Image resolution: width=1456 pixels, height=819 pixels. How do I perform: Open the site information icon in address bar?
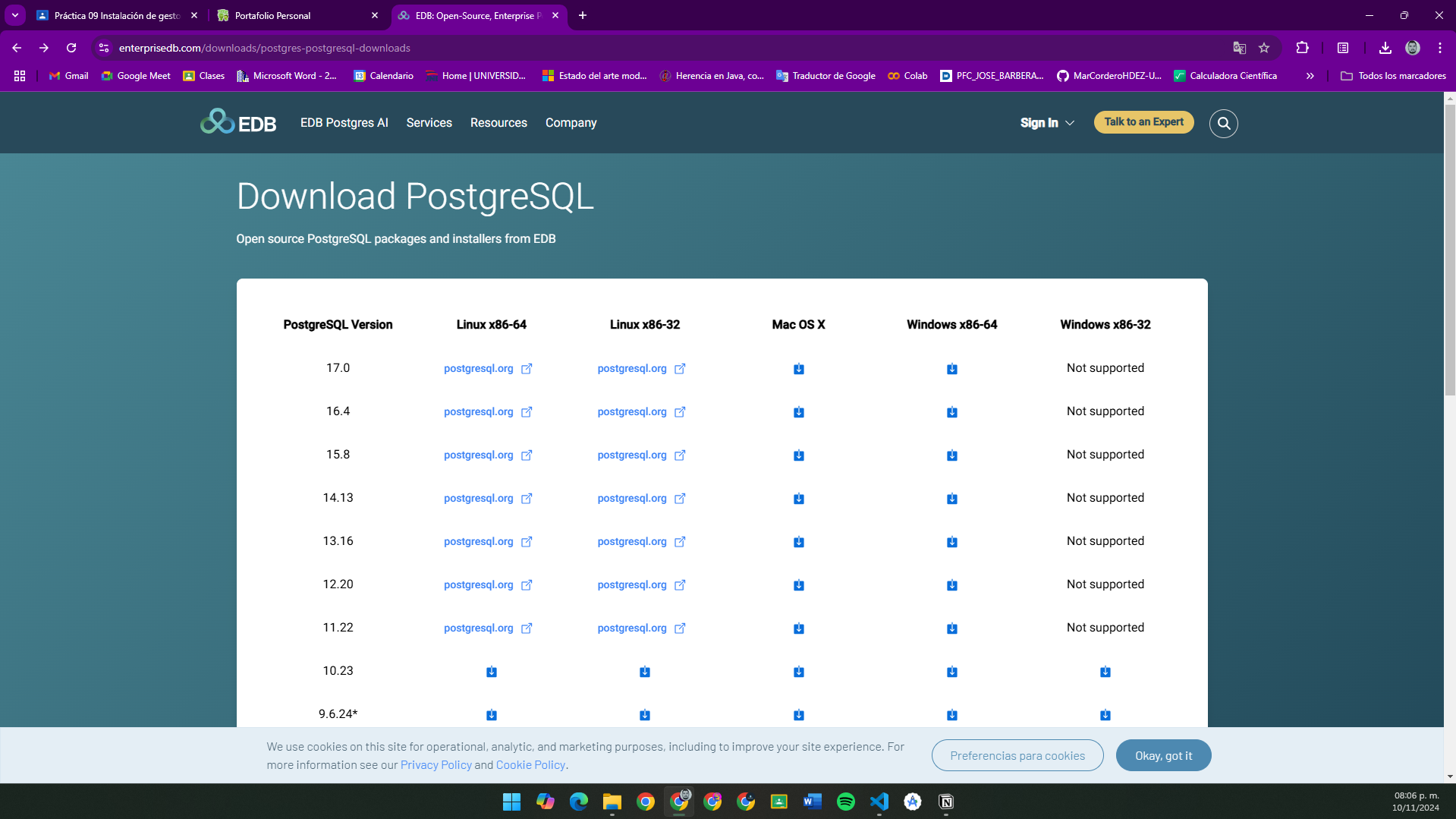[x=104, y=48]
